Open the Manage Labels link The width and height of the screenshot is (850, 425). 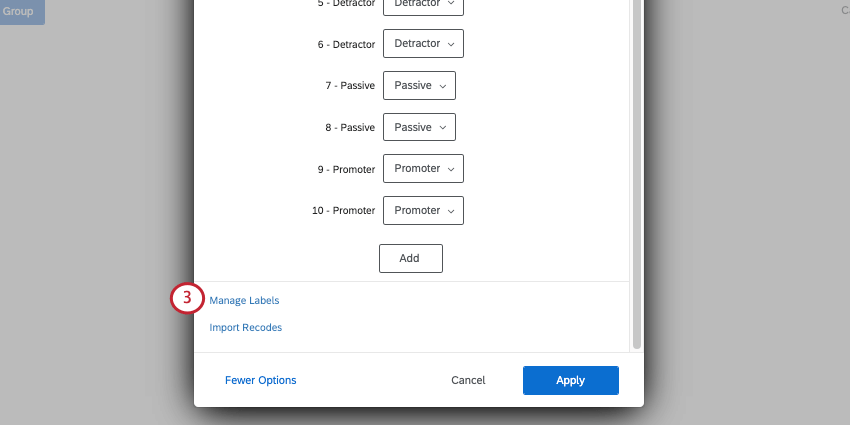point(244,300)
